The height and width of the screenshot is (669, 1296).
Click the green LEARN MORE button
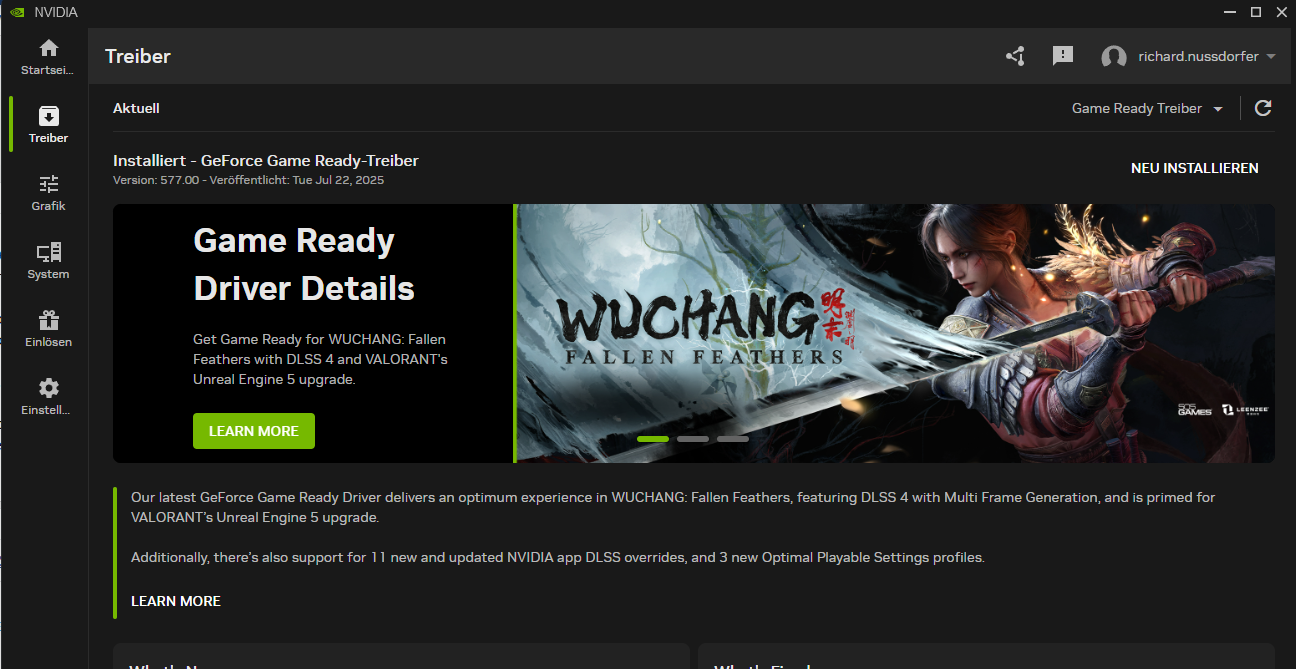tap(254, 431)
